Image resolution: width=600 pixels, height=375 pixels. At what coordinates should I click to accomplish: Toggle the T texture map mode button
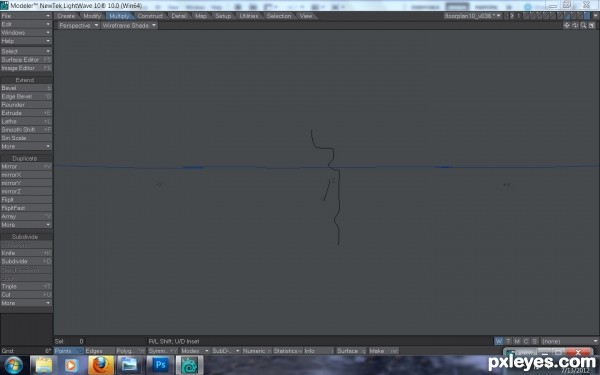[x=508, y=341]
